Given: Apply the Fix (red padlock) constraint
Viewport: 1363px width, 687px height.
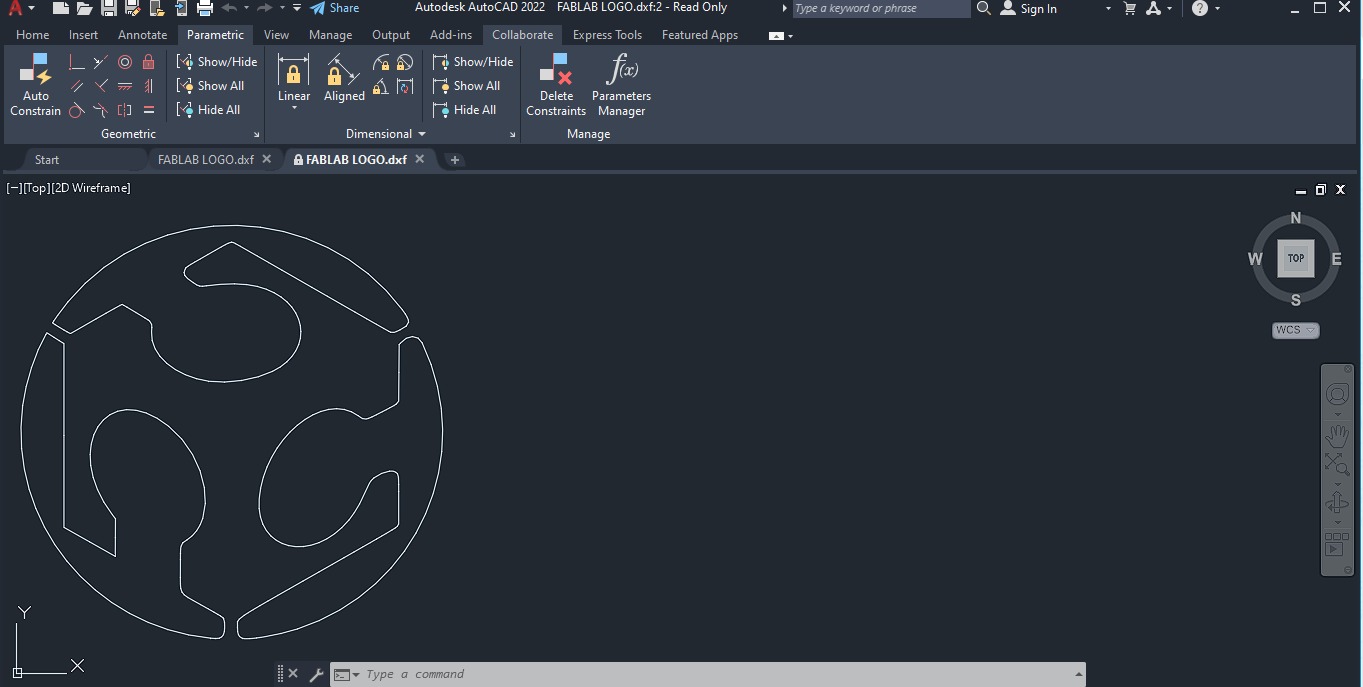Looking at the screenshot, I should click(x=148, y=62).
